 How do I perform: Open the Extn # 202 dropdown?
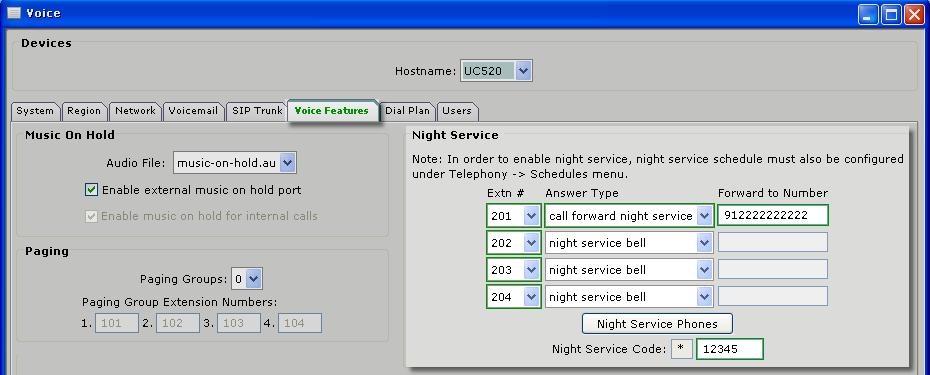[514, 243]
